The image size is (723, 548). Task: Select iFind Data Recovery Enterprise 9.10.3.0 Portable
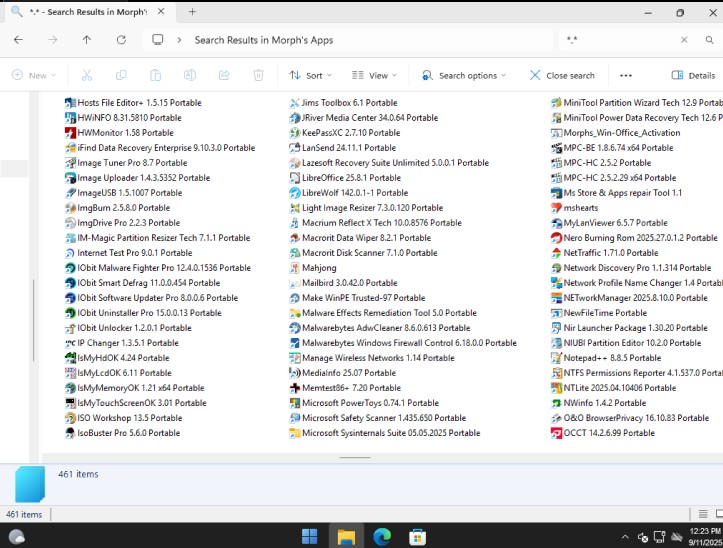click(x=160, y=148)
